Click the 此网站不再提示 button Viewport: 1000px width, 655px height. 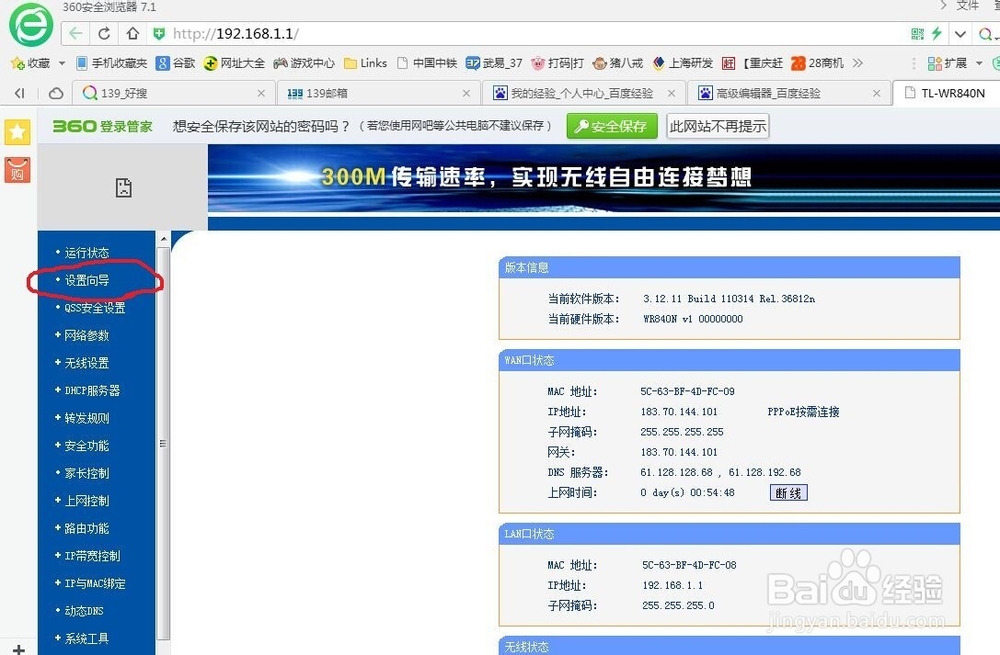point(717,126)
